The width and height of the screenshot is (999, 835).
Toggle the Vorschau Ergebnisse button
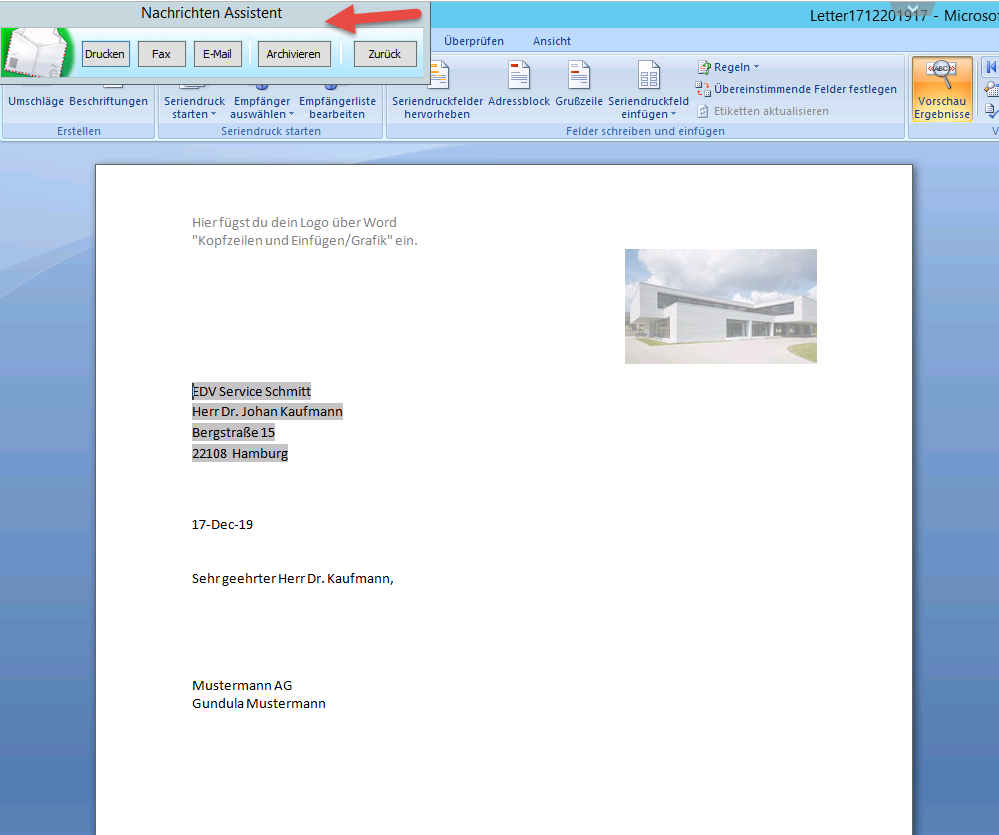tap(942, 89)
